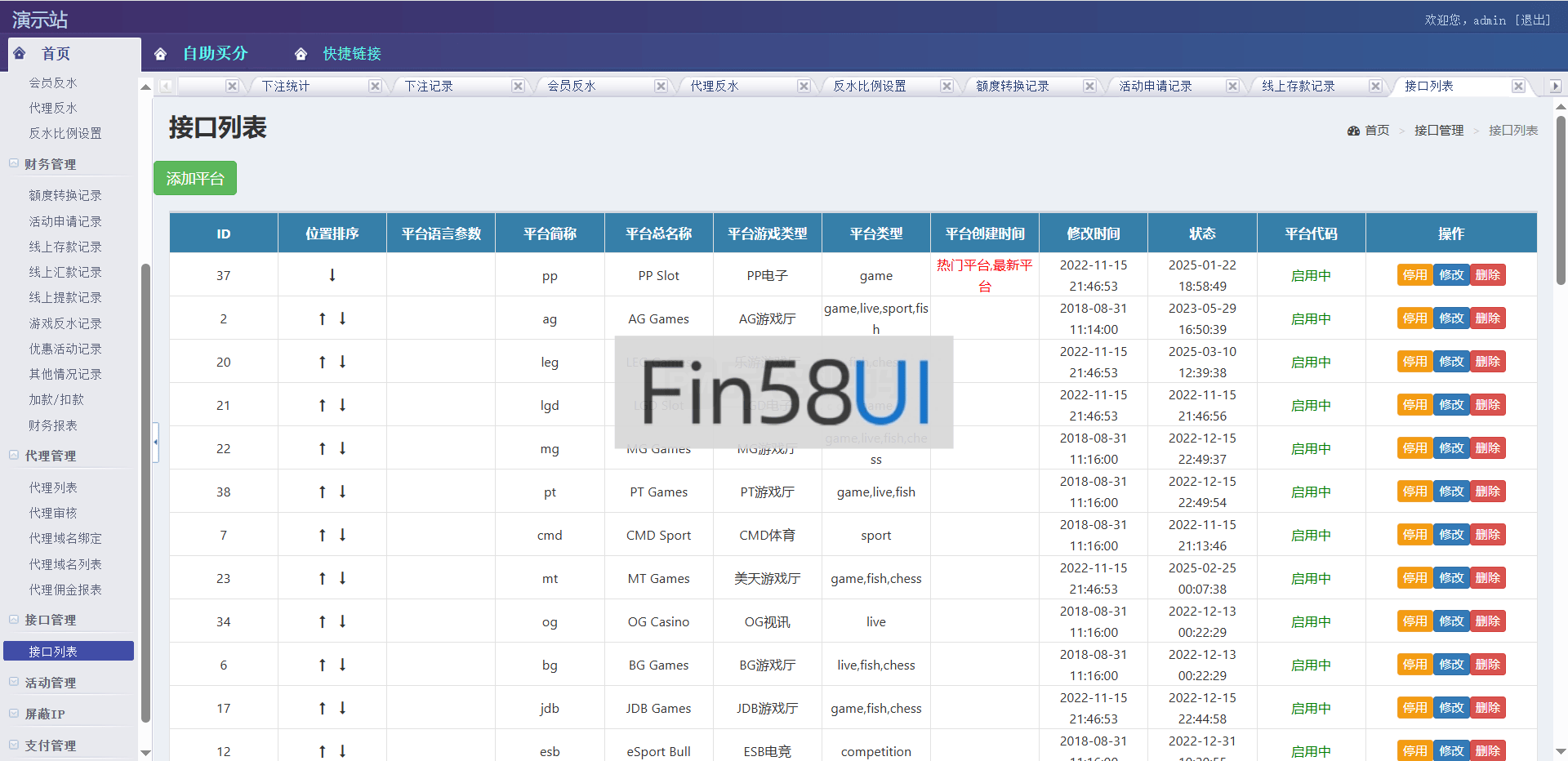Move the cmd row down in order

pos(343,535)
